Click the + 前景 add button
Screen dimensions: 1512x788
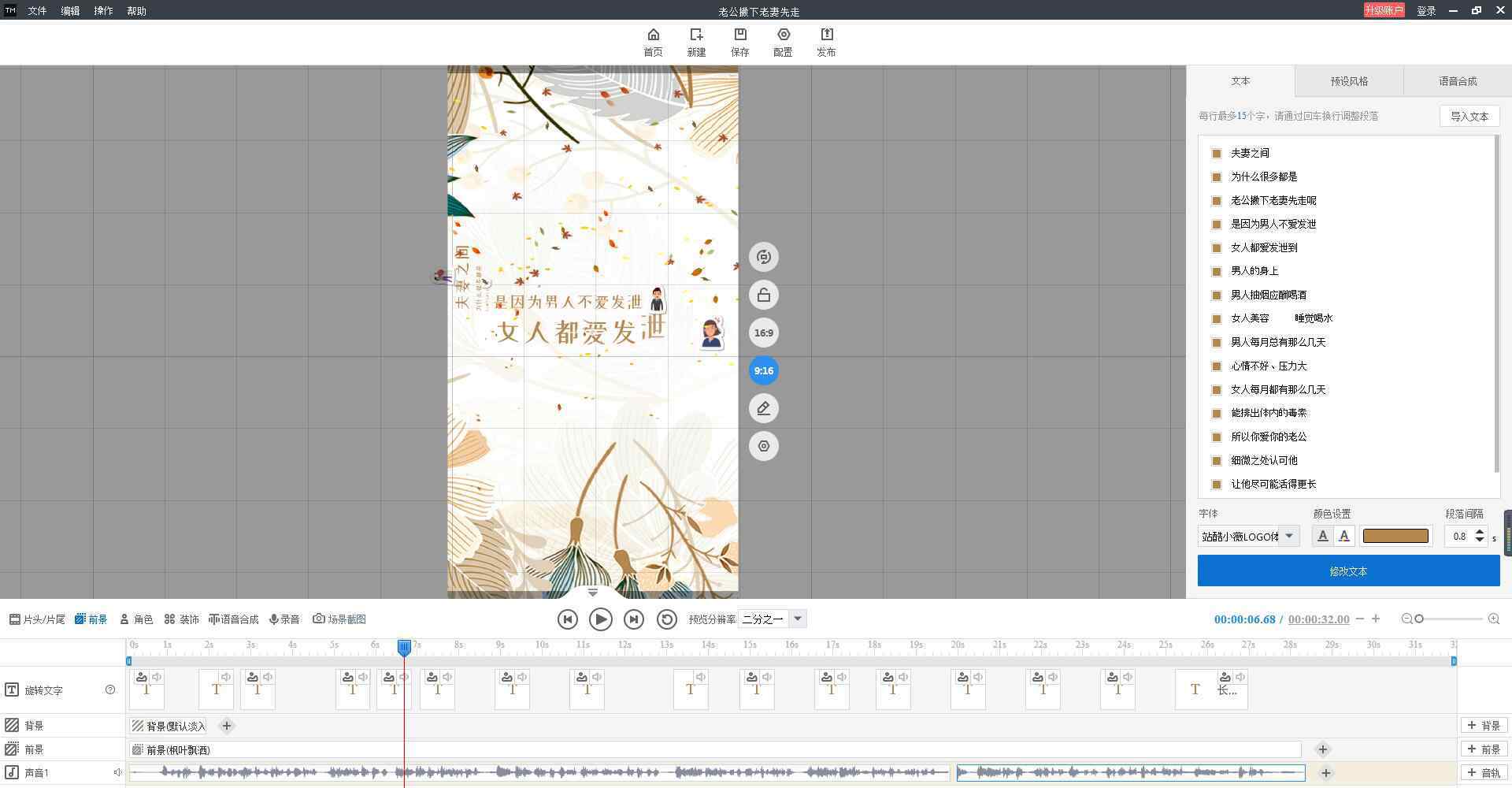coord(1484,749)
